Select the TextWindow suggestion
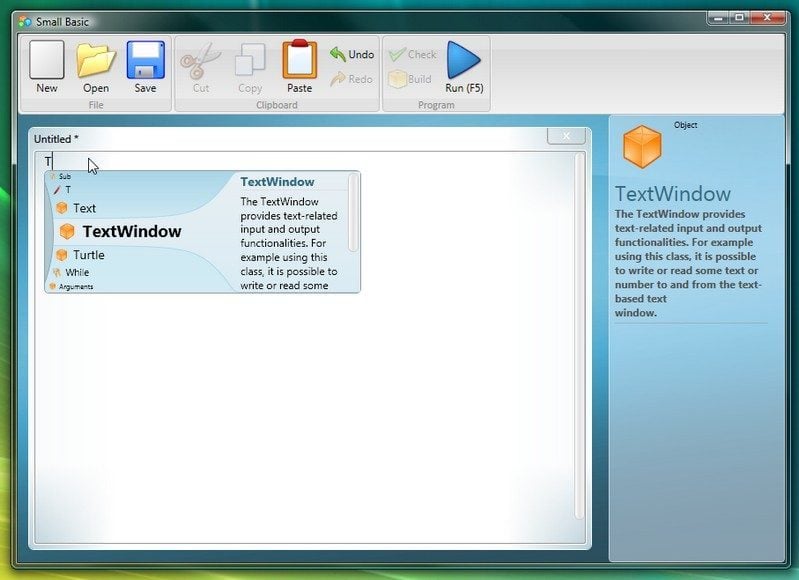 coord(131,231)
